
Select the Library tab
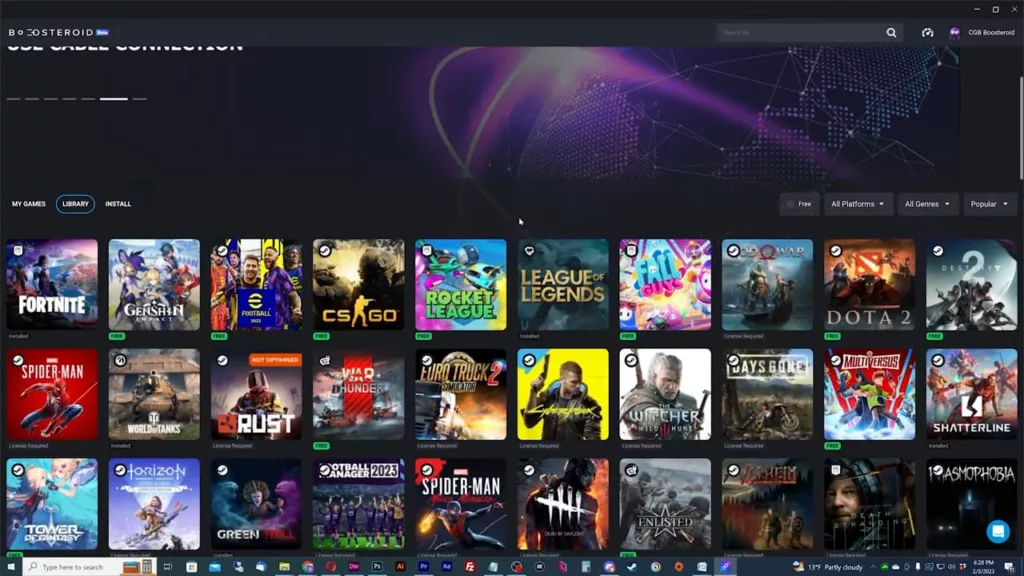(x=75, y=204)
